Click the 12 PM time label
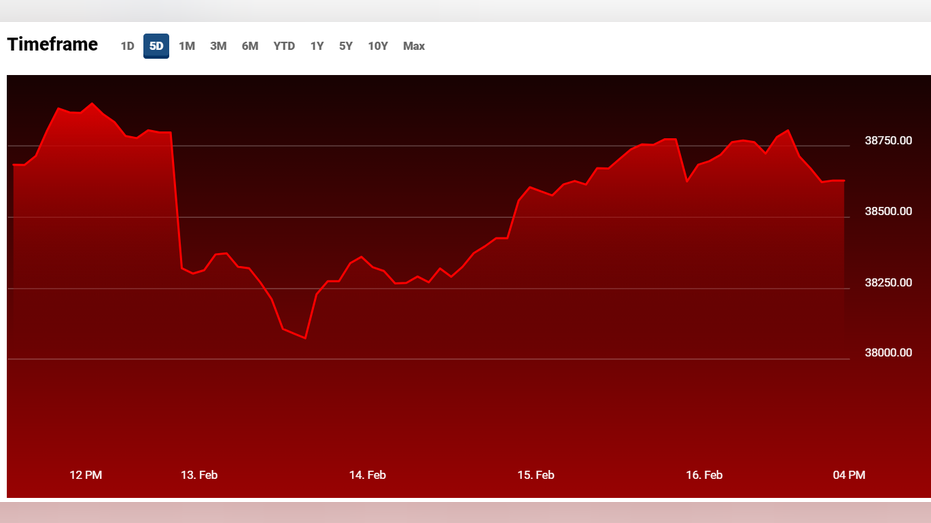The image size is (931, 523). click(86, 475)
